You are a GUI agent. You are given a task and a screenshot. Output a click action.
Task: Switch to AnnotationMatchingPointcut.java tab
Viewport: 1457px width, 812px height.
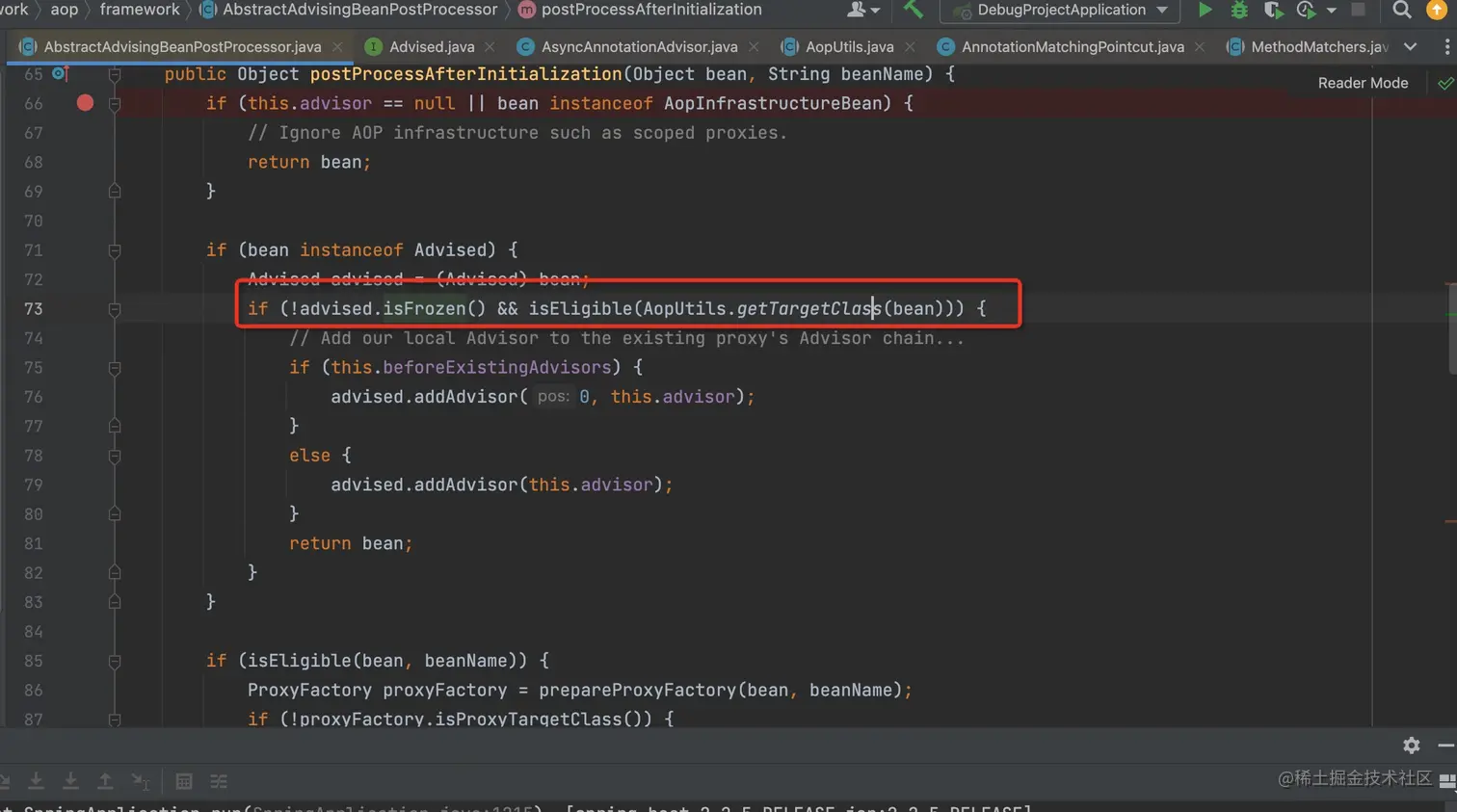[x=1073, y=46]
